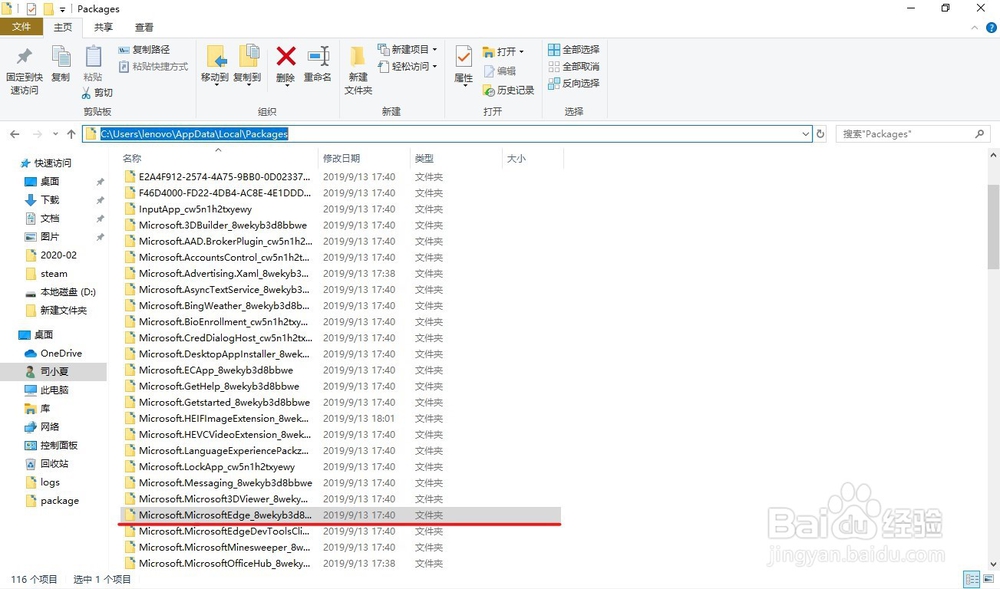
Task: Open the Easy access (轻松访问) dropdown
Action: [x=408, y=66]
